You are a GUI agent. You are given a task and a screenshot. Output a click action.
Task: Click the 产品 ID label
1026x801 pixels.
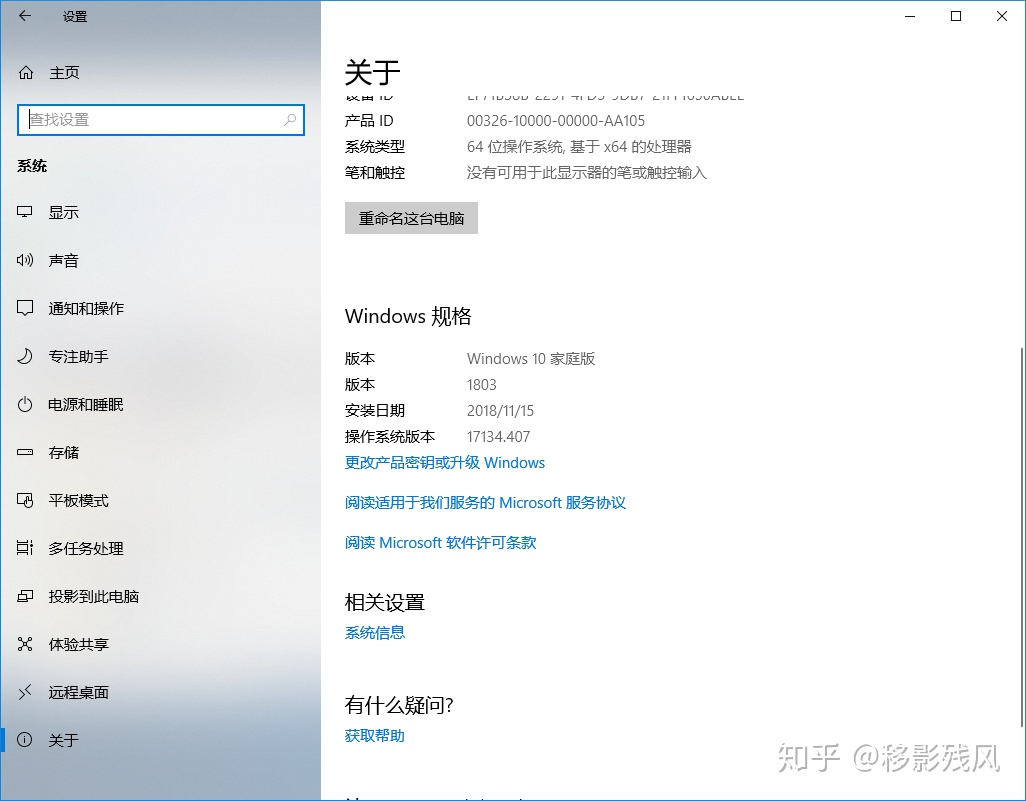pos(369,120)
